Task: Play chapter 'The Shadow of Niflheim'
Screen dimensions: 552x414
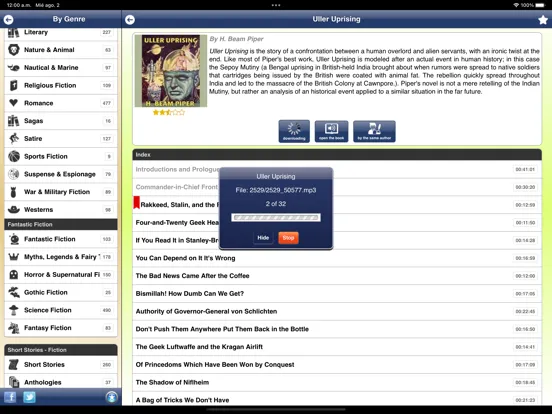Action: click(x=337, y=382)
